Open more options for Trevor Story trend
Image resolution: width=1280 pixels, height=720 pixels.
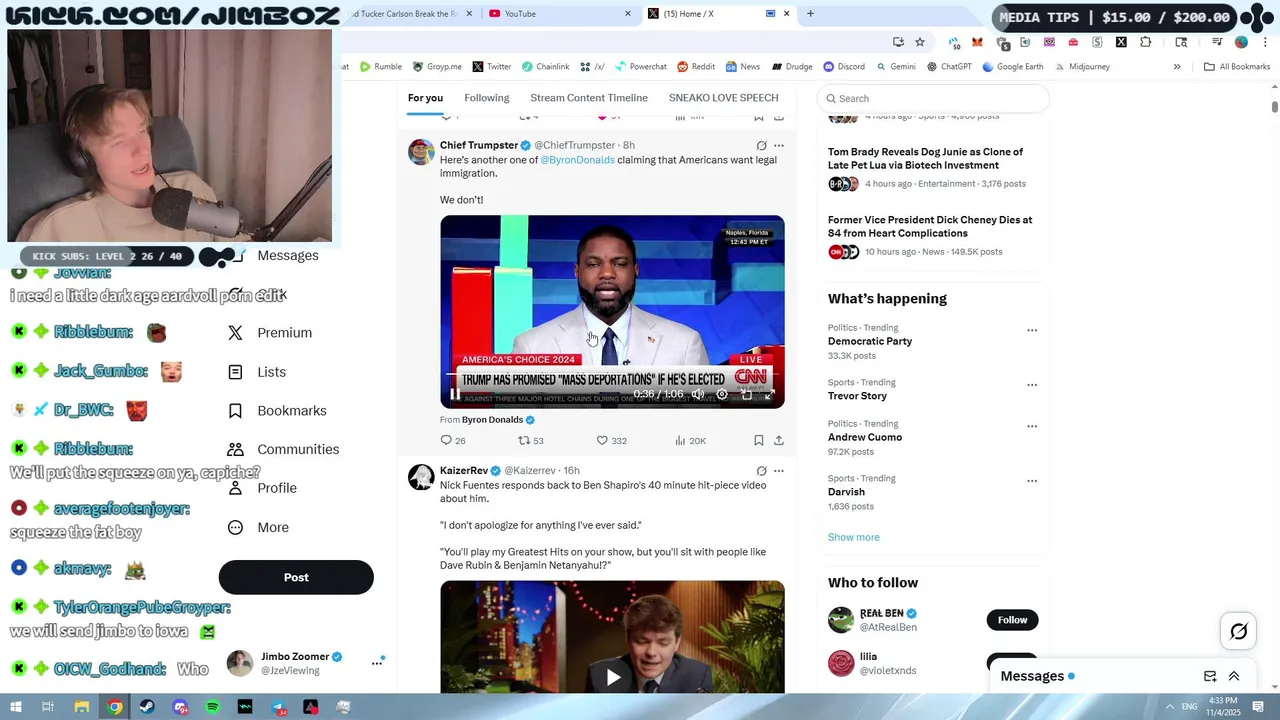click(1032, 385)
